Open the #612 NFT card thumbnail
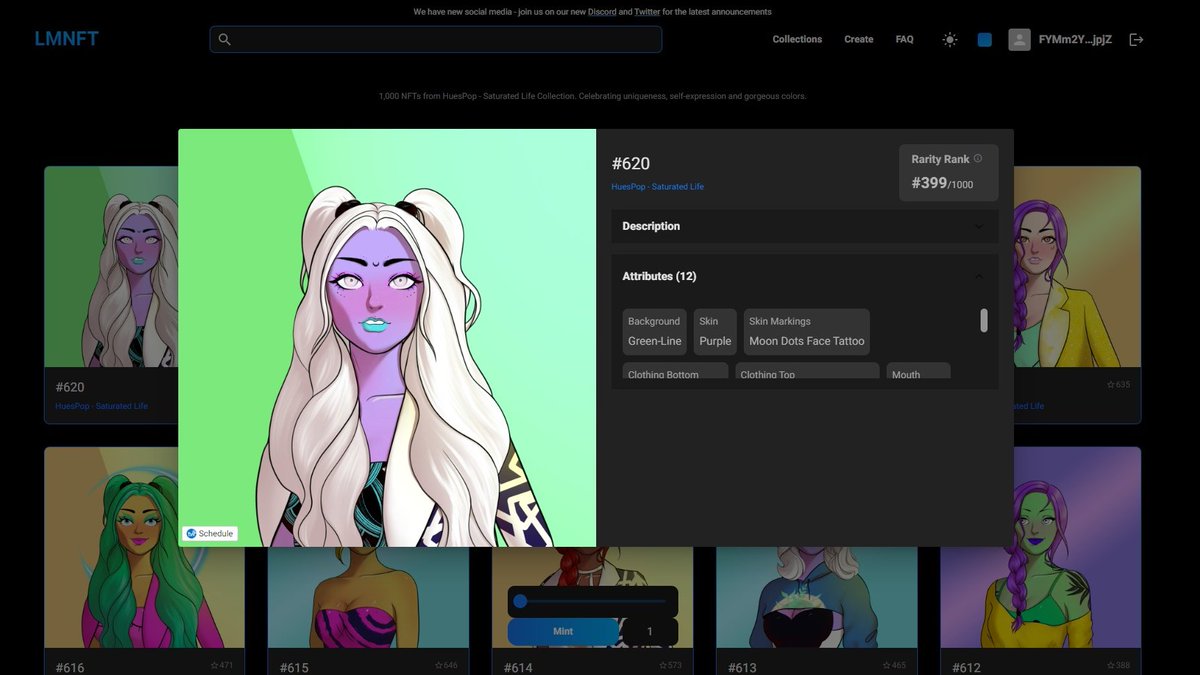The width and height of the screenshot is (1200, 675). 1040,547
